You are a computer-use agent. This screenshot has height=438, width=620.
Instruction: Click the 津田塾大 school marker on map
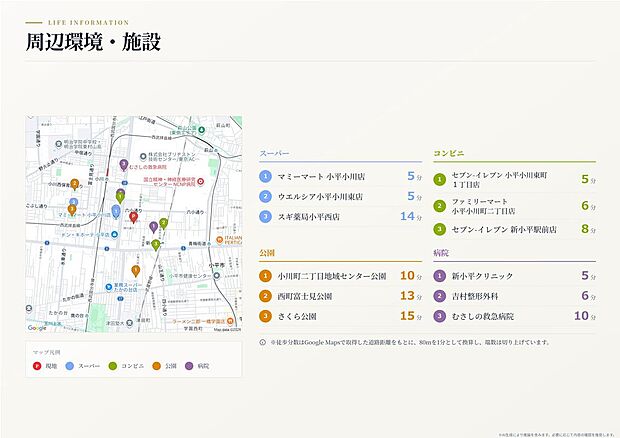(129, 323)
